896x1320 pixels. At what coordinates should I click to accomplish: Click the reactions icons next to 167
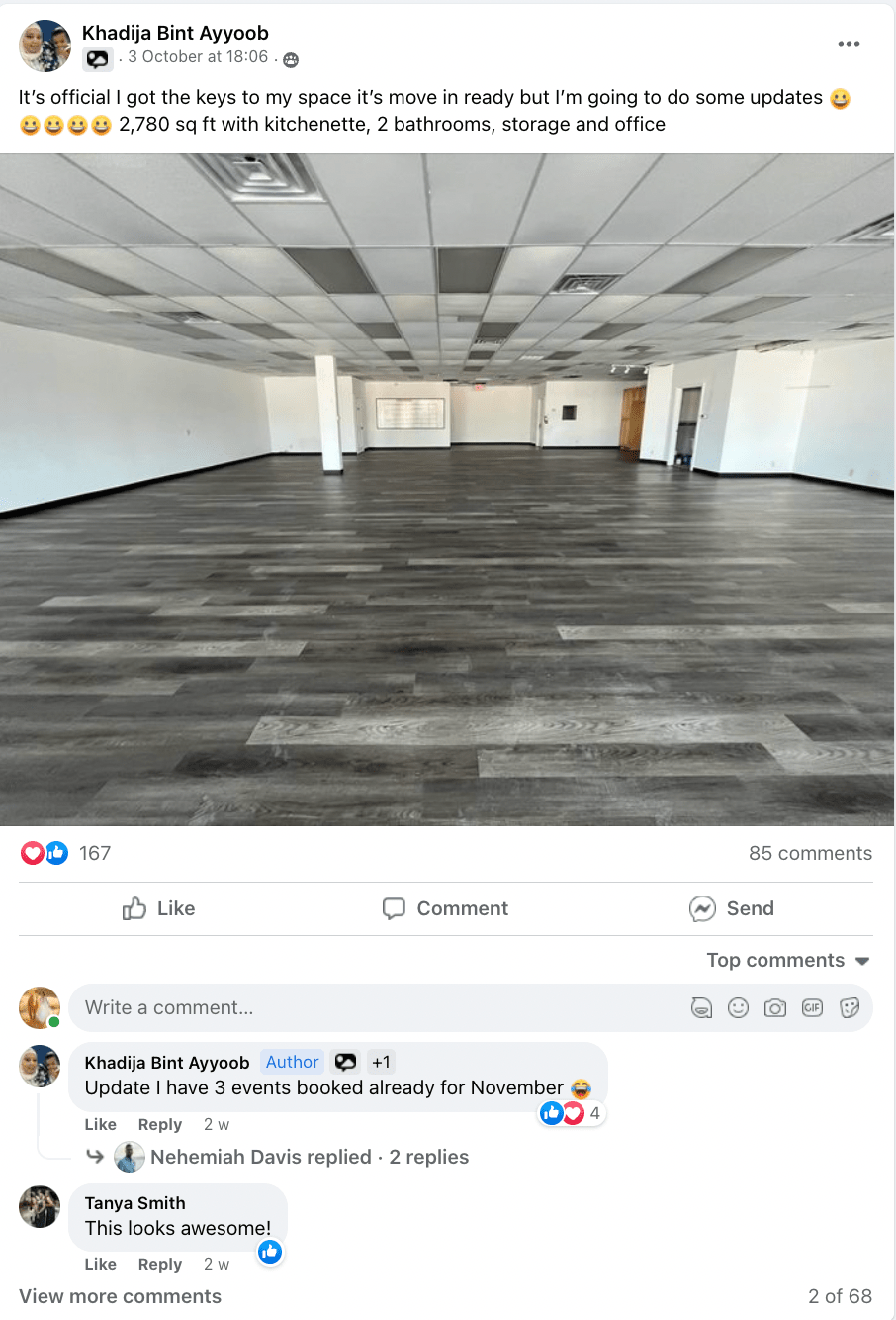(45, 853)
